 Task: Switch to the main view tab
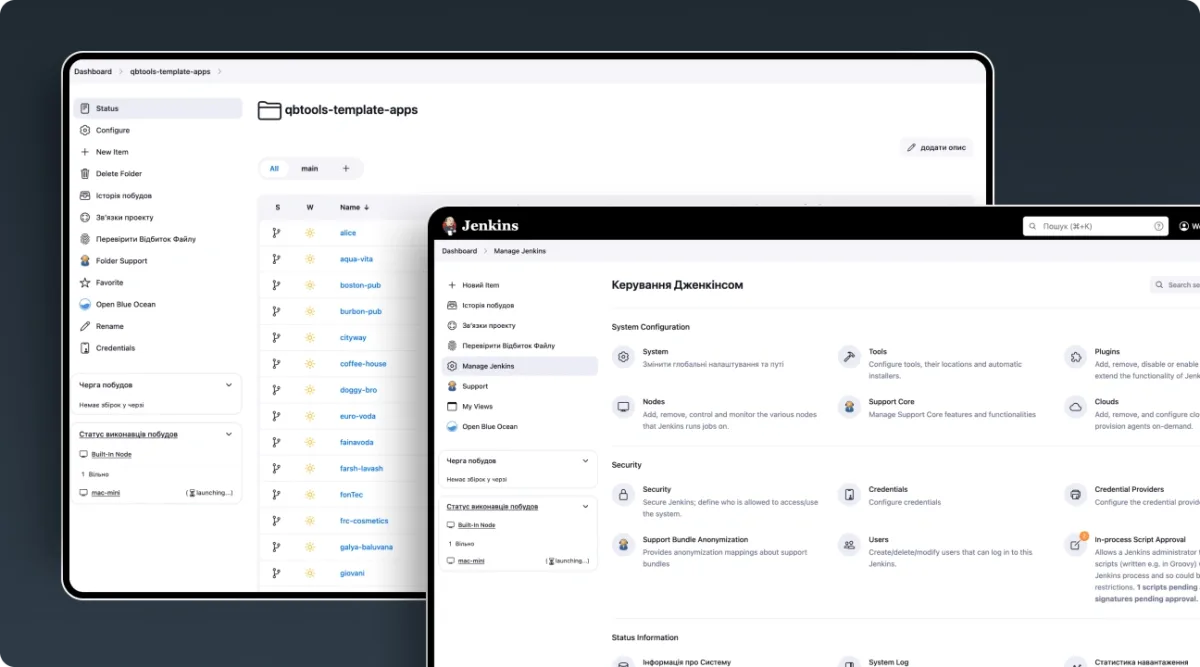click(x=310, y=169)
